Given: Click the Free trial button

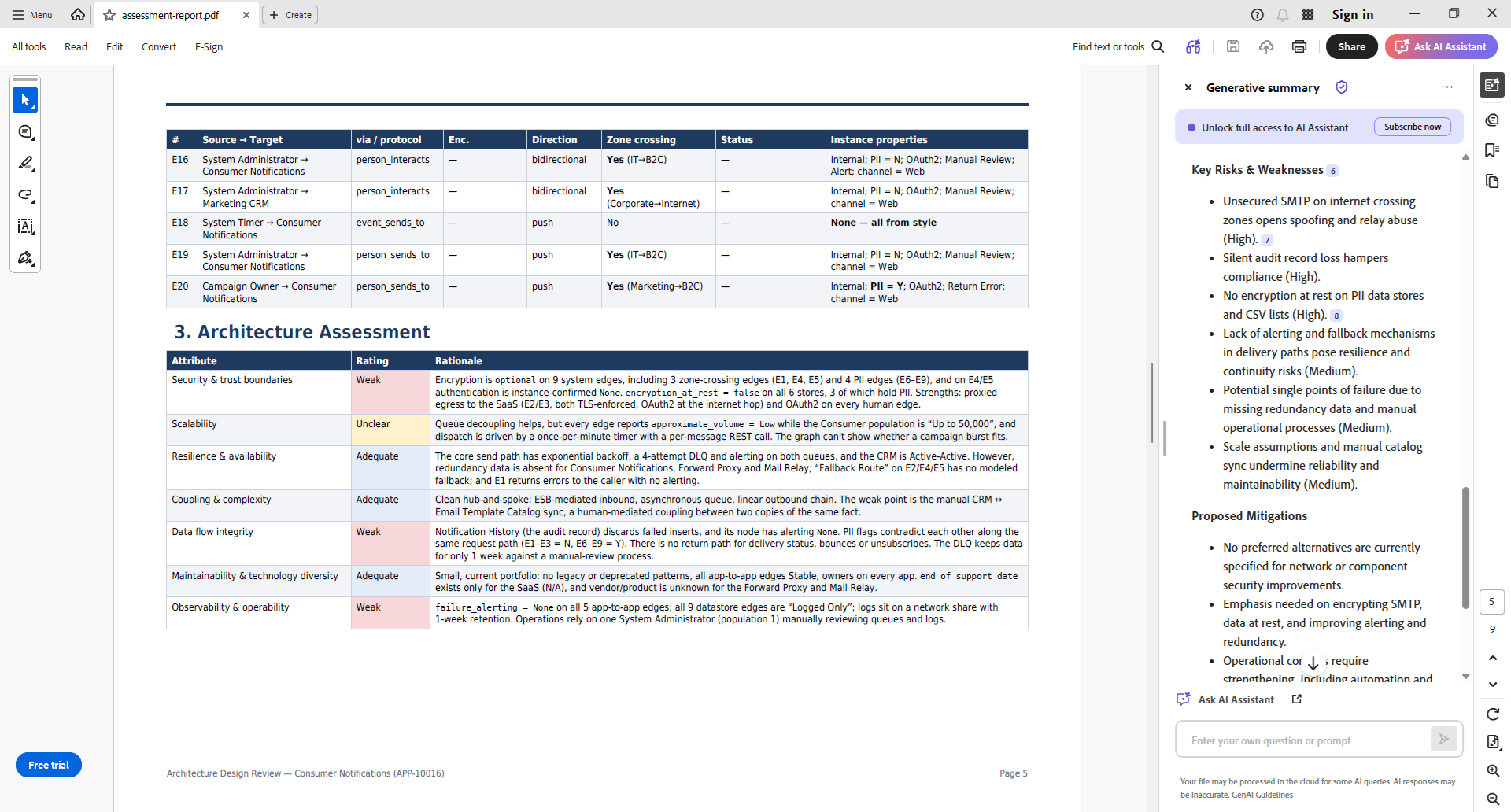Looking at the screenshot, I should coord(49,765).
